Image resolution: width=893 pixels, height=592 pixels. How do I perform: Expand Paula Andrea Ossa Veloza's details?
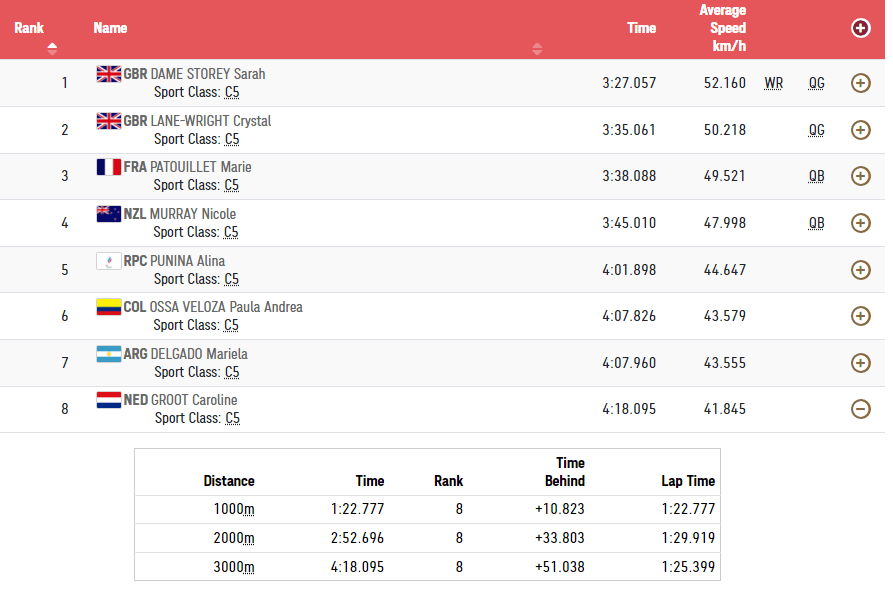coord(860,316)
